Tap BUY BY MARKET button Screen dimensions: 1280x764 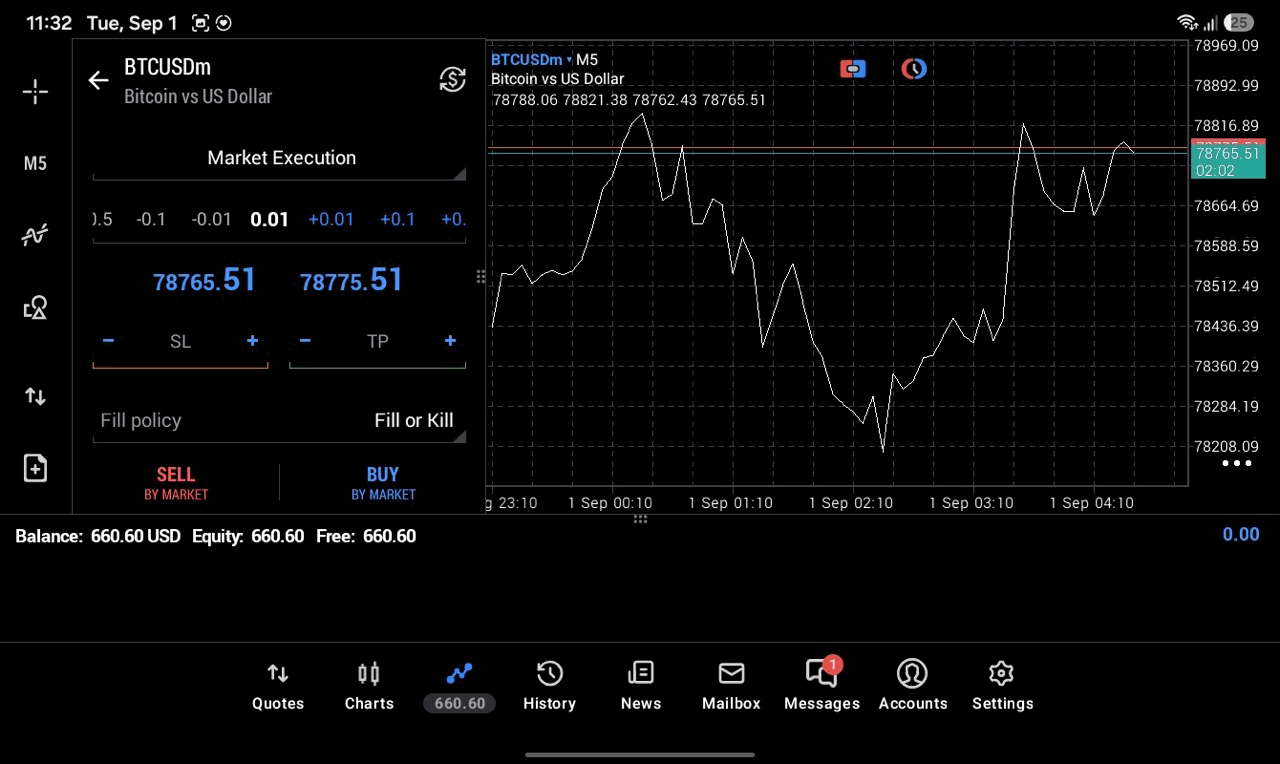point(383,483)
